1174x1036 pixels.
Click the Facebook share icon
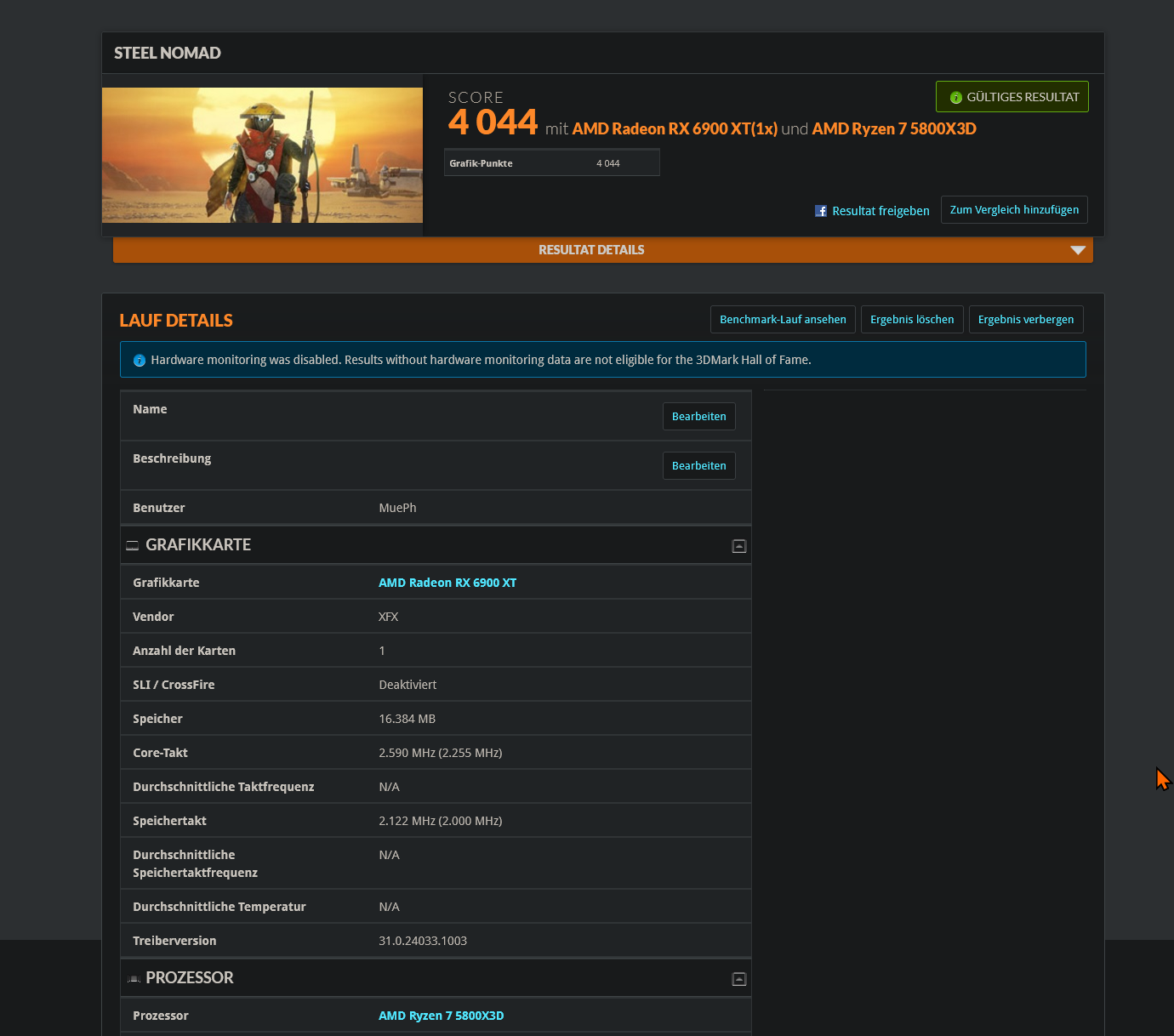(x=821, y=211)
